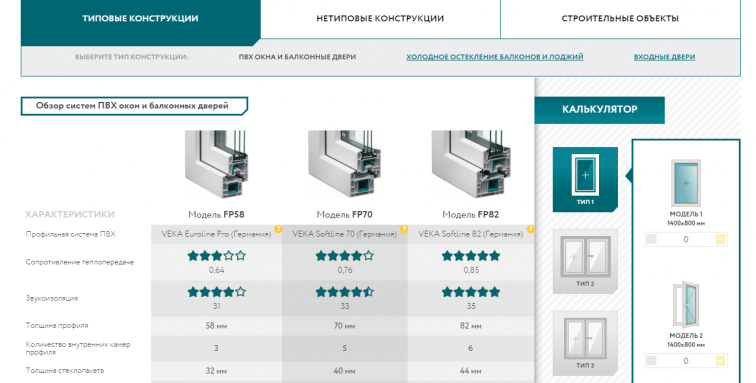Click the help icon for VEKA Softline 82

pos(530,229)
